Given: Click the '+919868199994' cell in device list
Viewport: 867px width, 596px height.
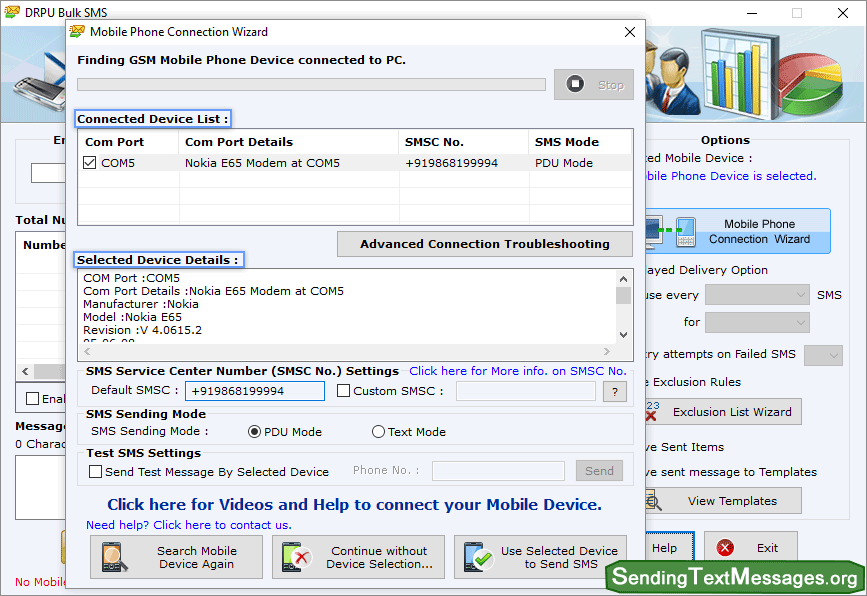Looking at the screenshot, I should click(x=451, y=163).
